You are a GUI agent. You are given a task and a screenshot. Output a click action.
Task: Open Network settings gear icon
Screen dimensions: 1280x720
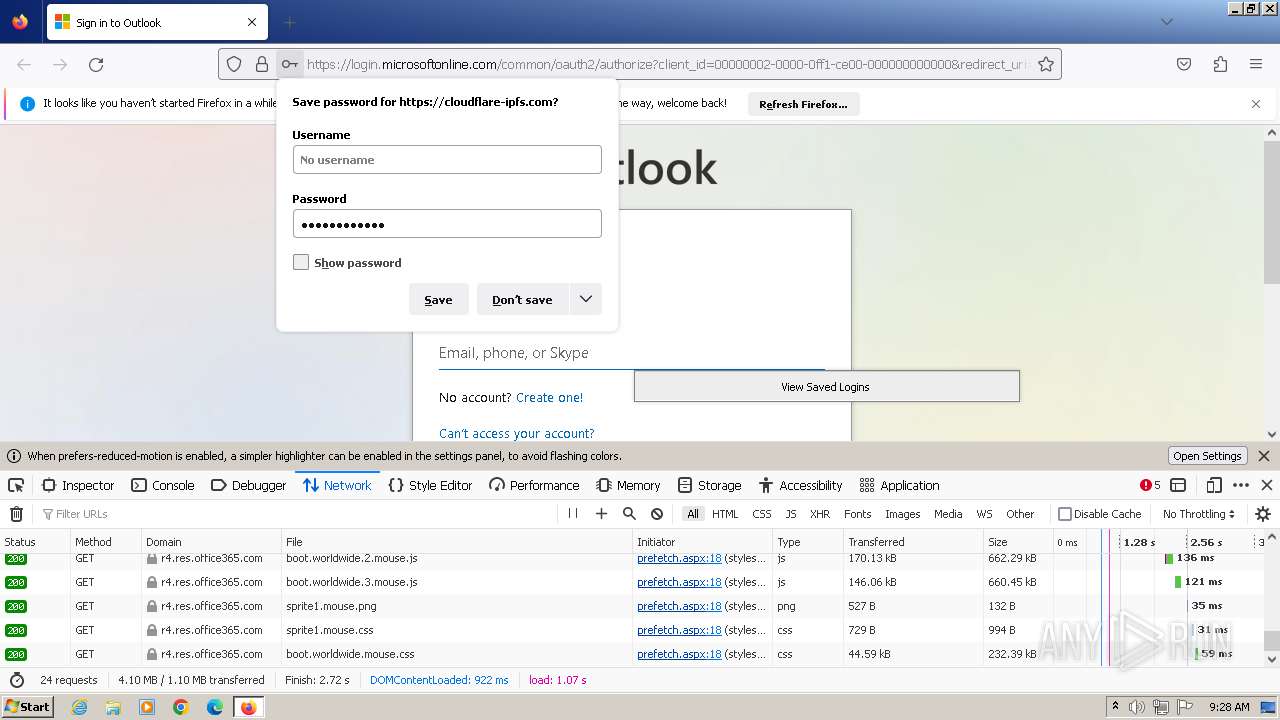click(1263, 514)
